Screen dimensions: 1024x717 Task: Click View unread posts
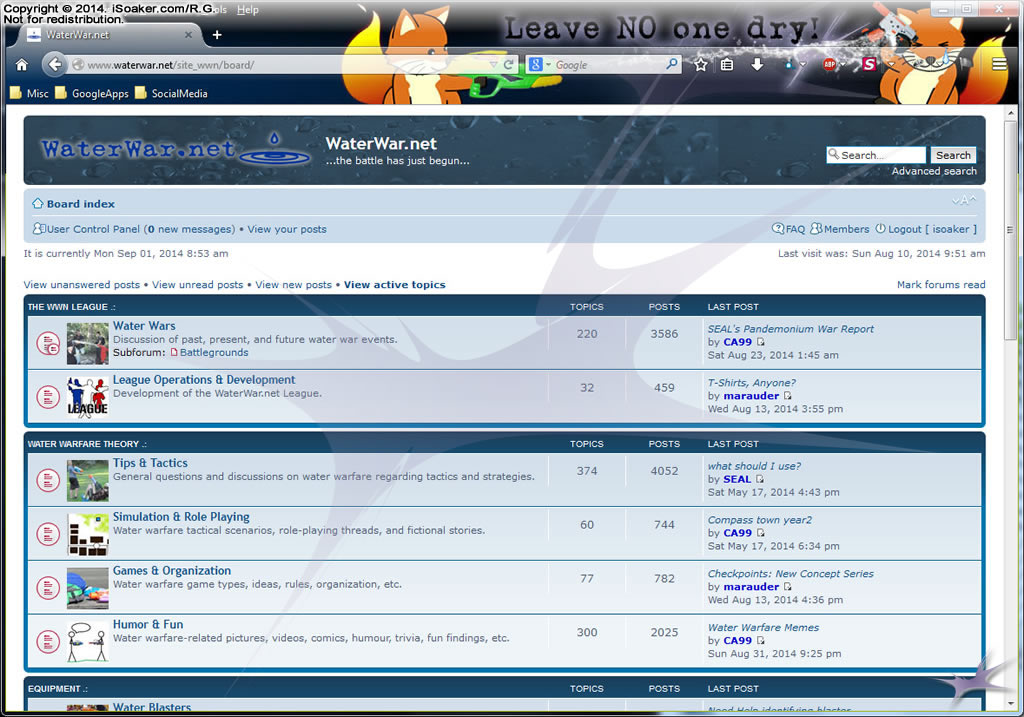[197, 285]
